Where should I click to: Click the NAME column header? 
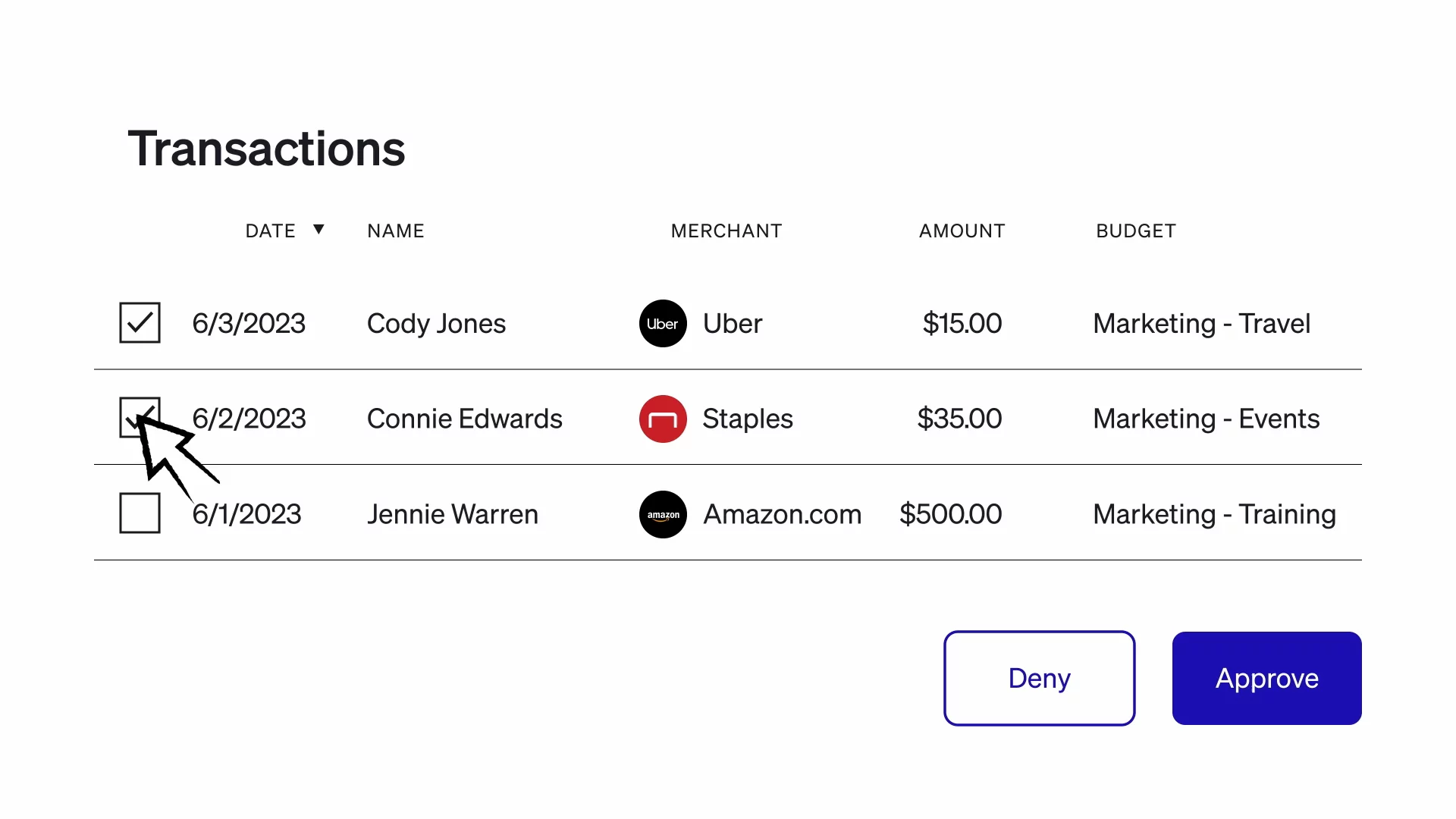point(396,231)
